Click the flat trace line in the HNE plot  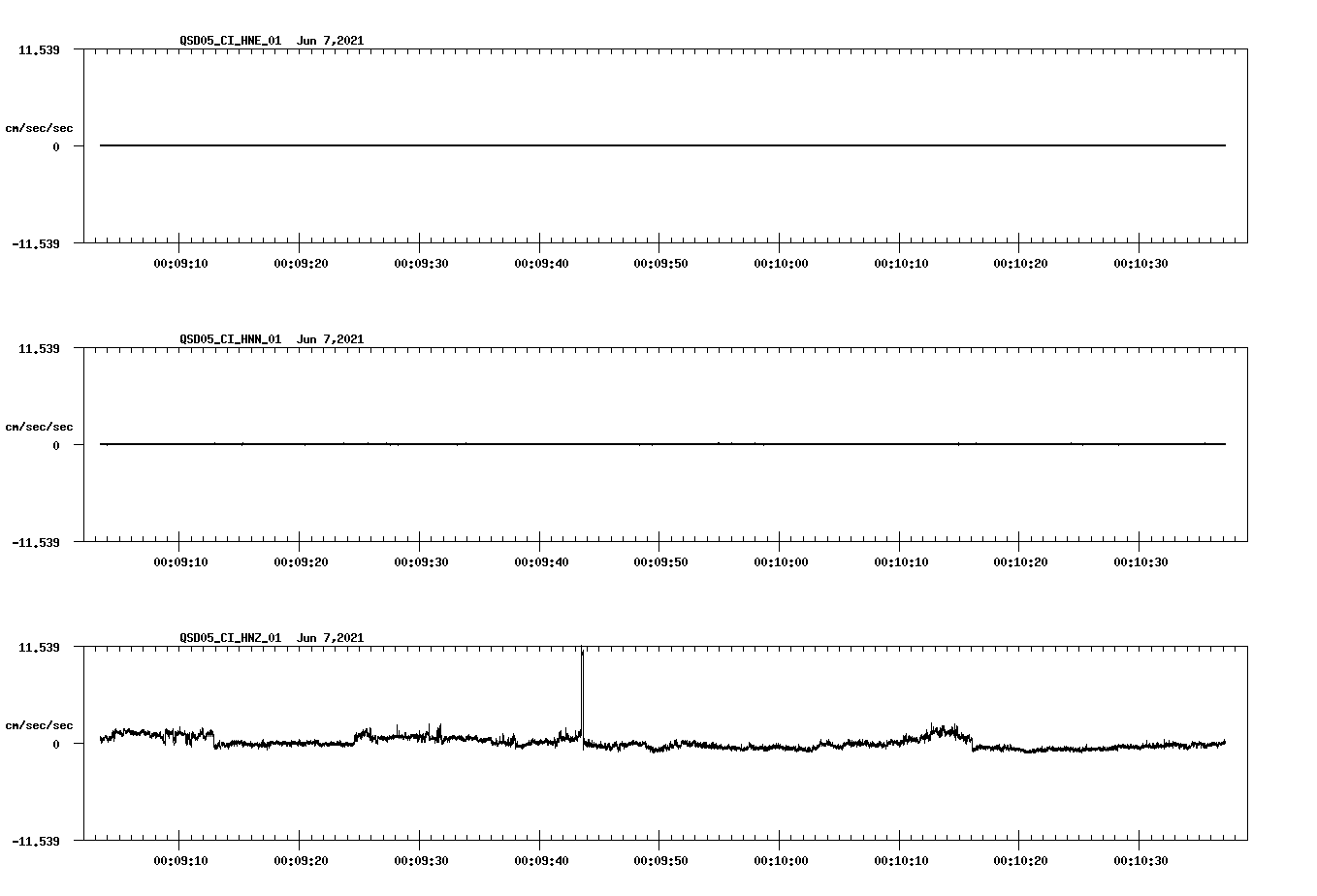[x=662, y=145]
